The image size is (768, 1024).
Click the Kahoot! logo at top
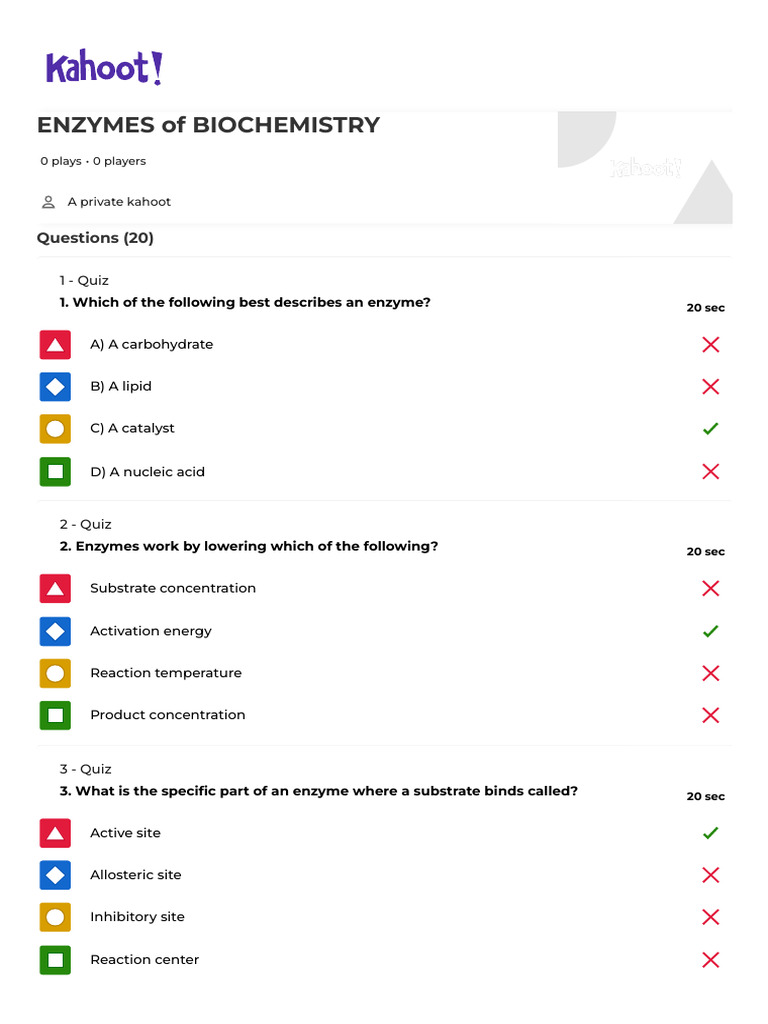[x=103, y=68]
